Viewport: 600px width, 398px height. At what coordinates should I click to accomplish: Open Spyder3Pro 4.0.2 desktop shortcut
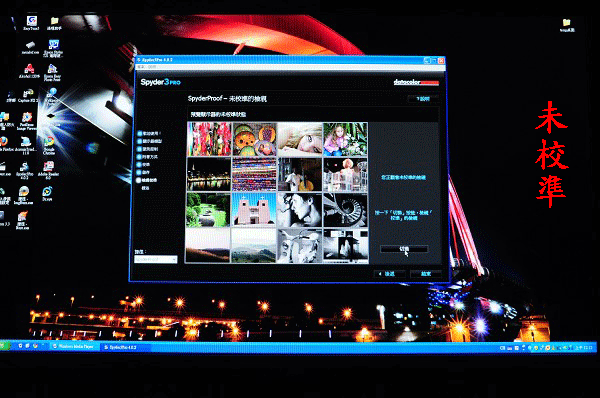pyautogui.click(x=24, y=170)
